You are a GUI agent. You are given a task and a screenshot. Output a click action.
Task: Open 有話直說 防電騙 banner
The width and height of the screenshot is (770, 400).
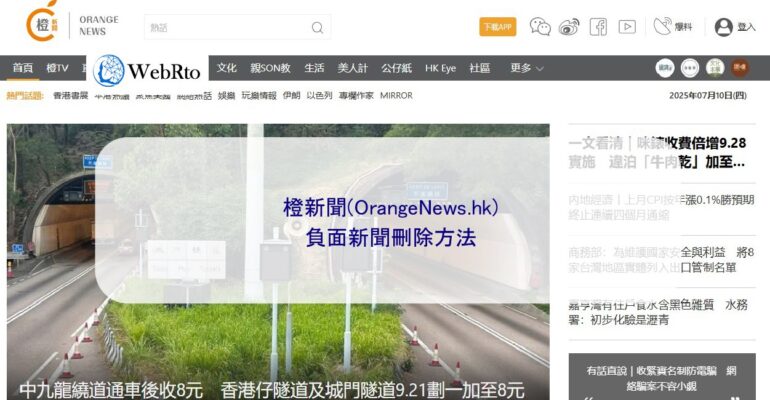[662, 377]
